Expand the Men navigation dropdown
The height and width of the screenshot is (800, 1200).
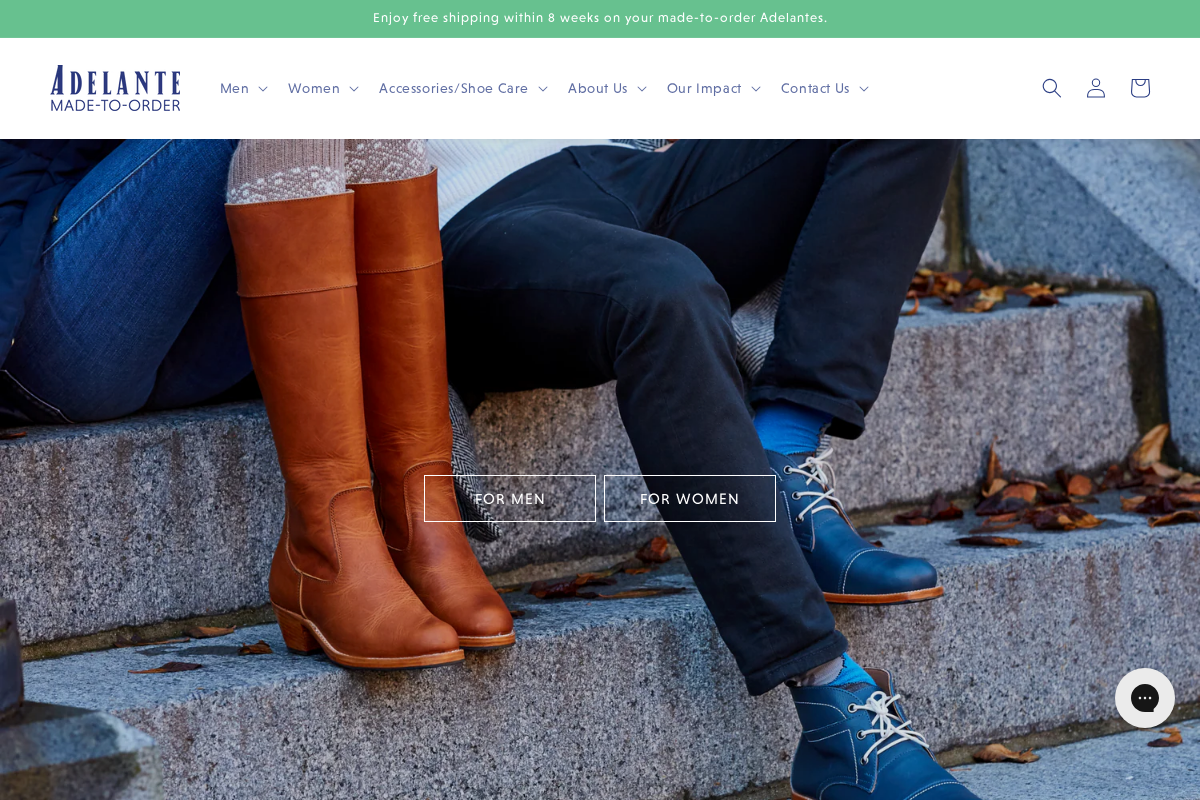tap(263, 89)
